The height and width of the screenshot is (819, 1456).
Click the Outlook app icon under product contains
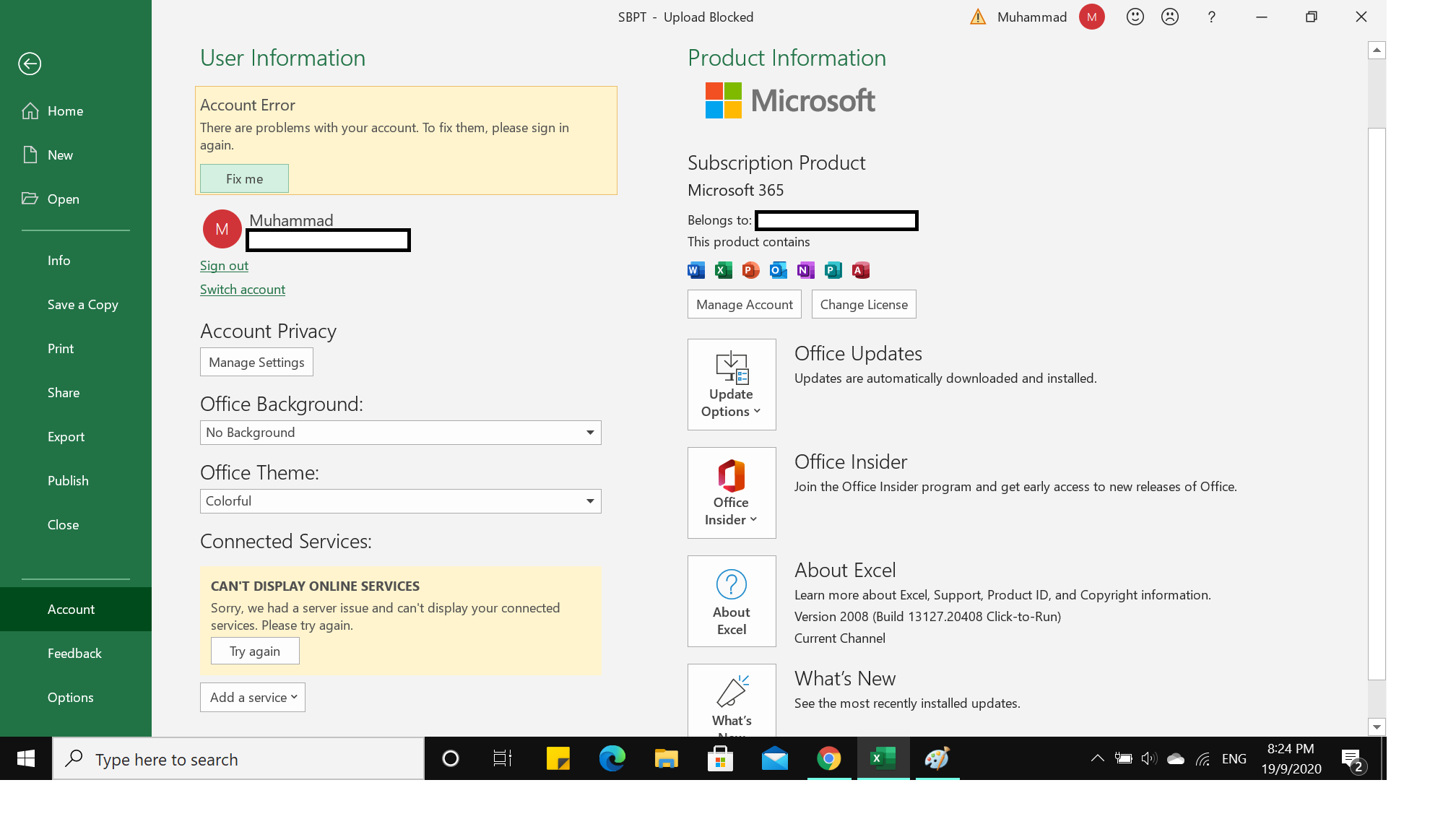click(779, 270)
